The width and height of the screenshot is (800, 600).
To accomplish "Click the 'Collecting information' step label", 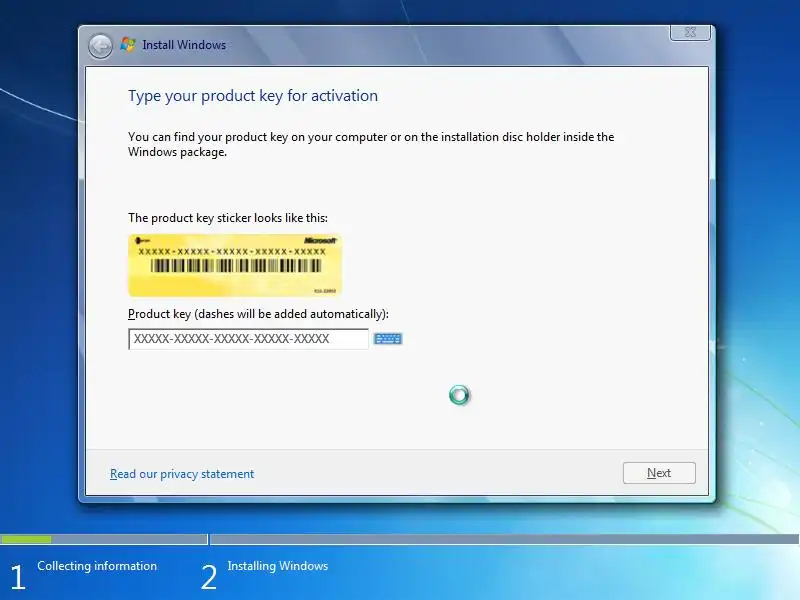I will pyautogui.click(x=97, y=566).
